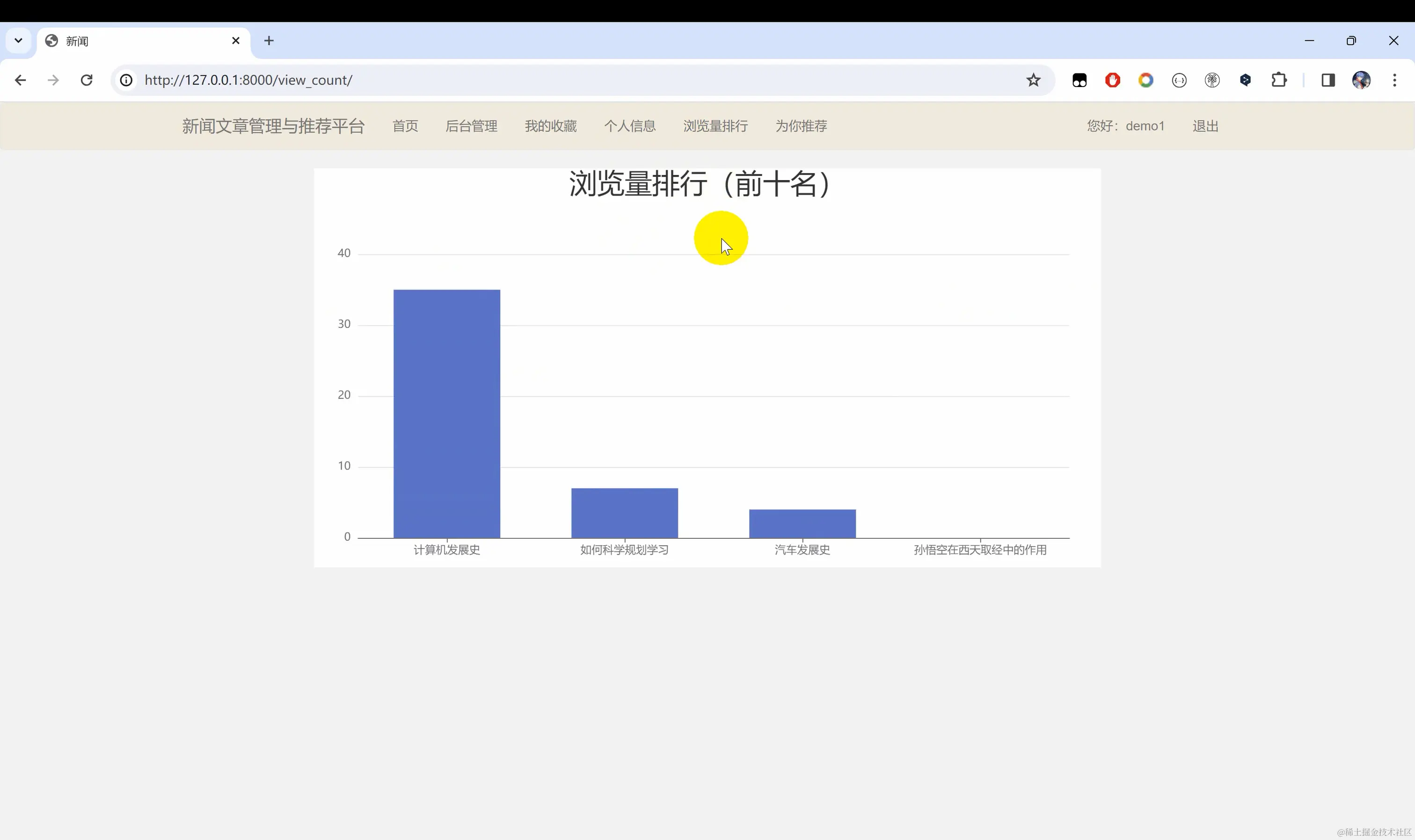Click 退出 to log out

pyautogui.click(x=1205, y=126)
